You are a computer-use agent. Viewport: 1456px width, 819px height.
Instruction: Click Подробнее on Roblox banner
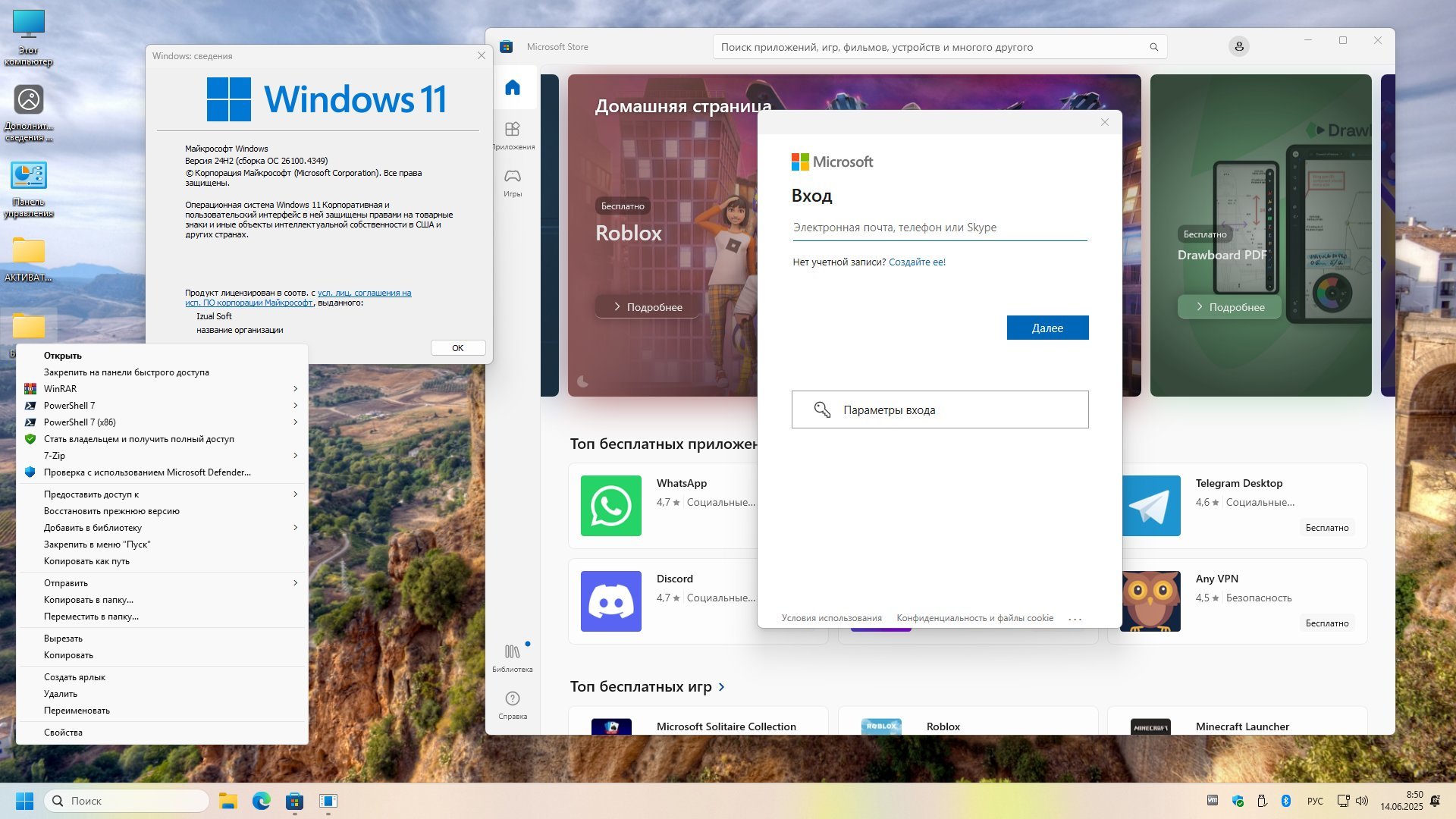coord(647,307)
